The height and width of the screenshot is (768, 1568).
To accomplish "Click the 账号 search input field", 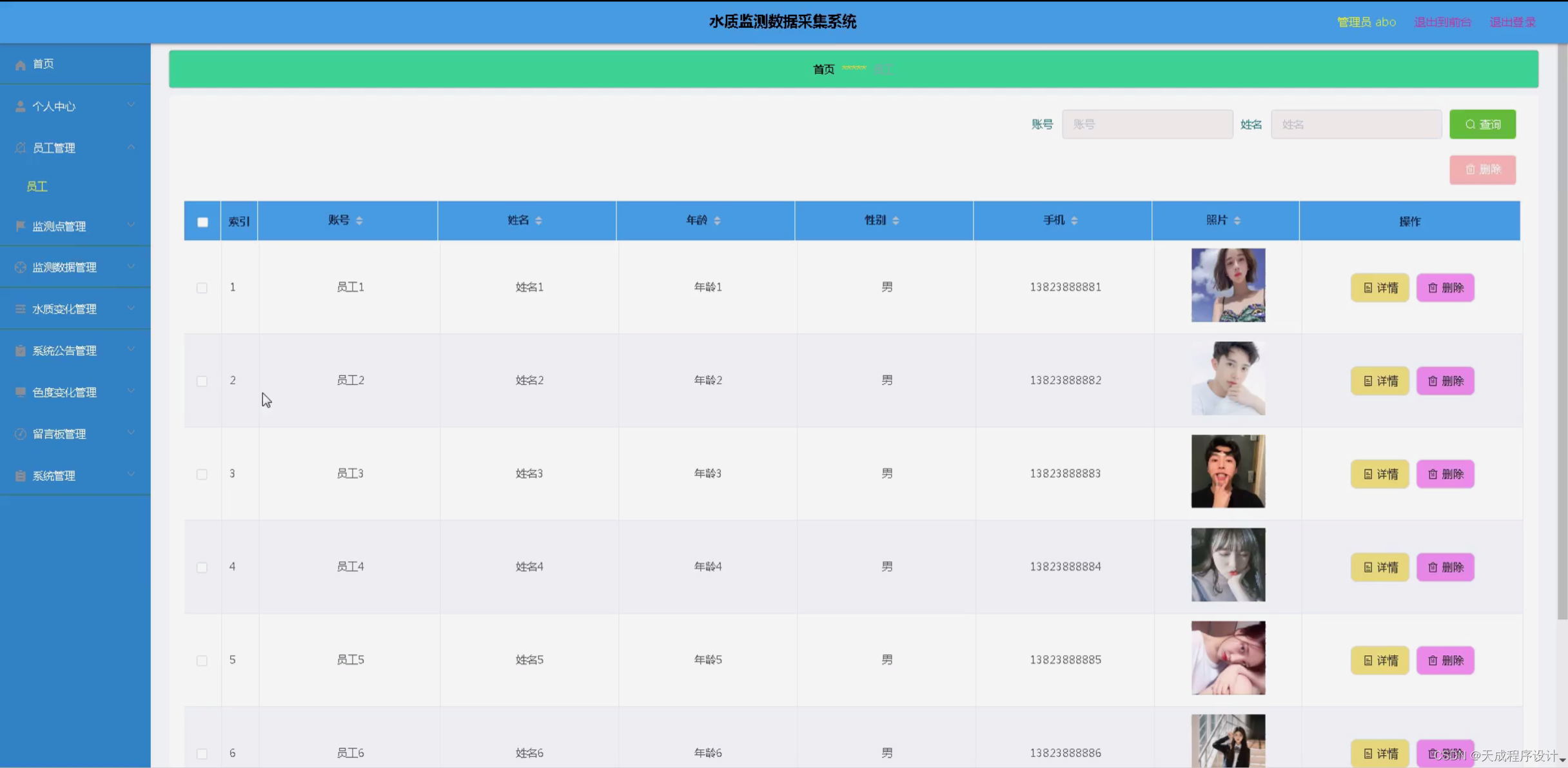I will (x=1147, y=124).
